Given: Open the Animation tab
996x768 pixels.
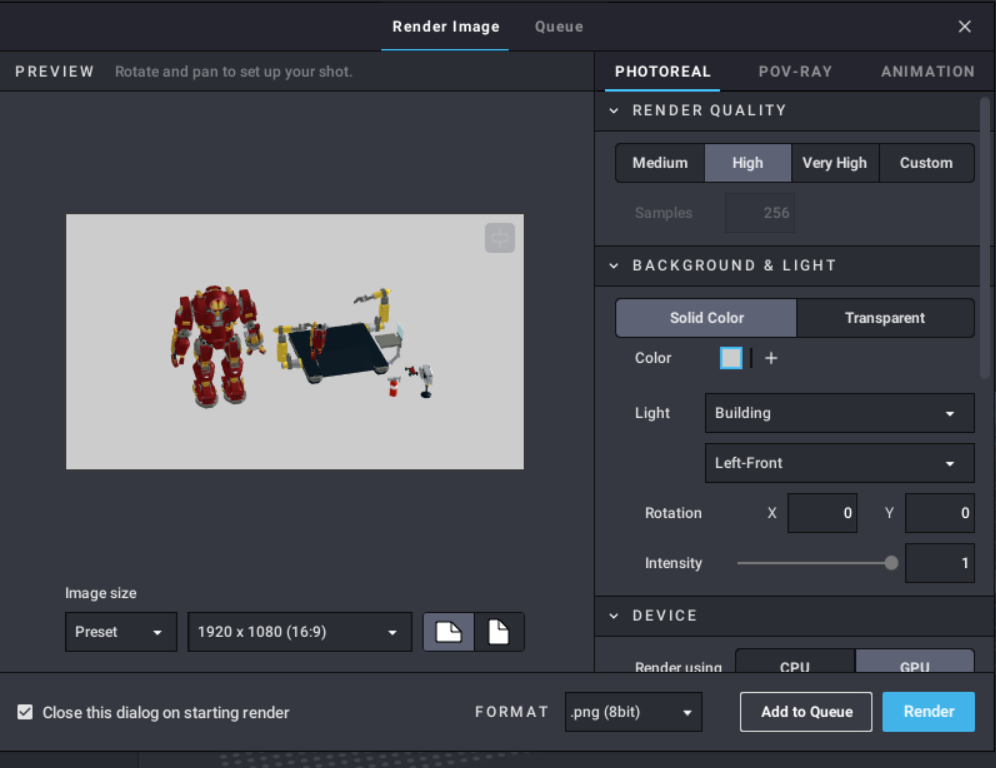Looking at the screenshot, I should point(927,72).
